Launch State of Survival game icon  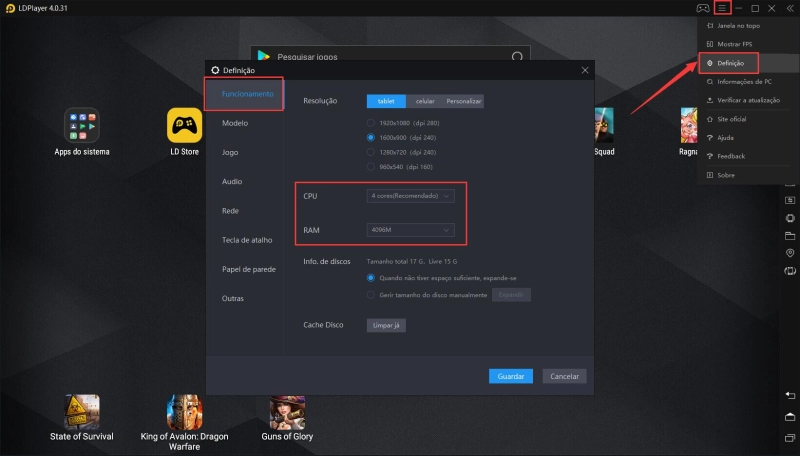(82, 412)
